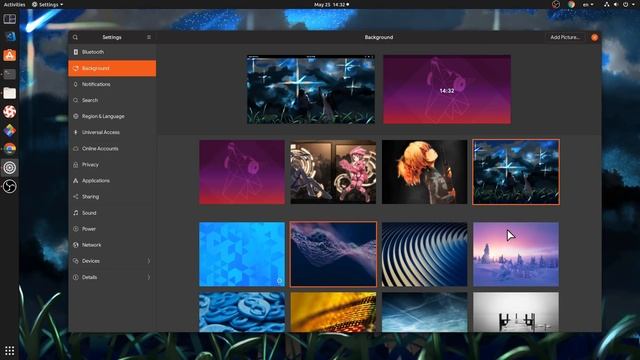Click the Bluetooth icon in sidebar
The width and height of the screenshot is (640, 360).
click(x=76, y=52)
